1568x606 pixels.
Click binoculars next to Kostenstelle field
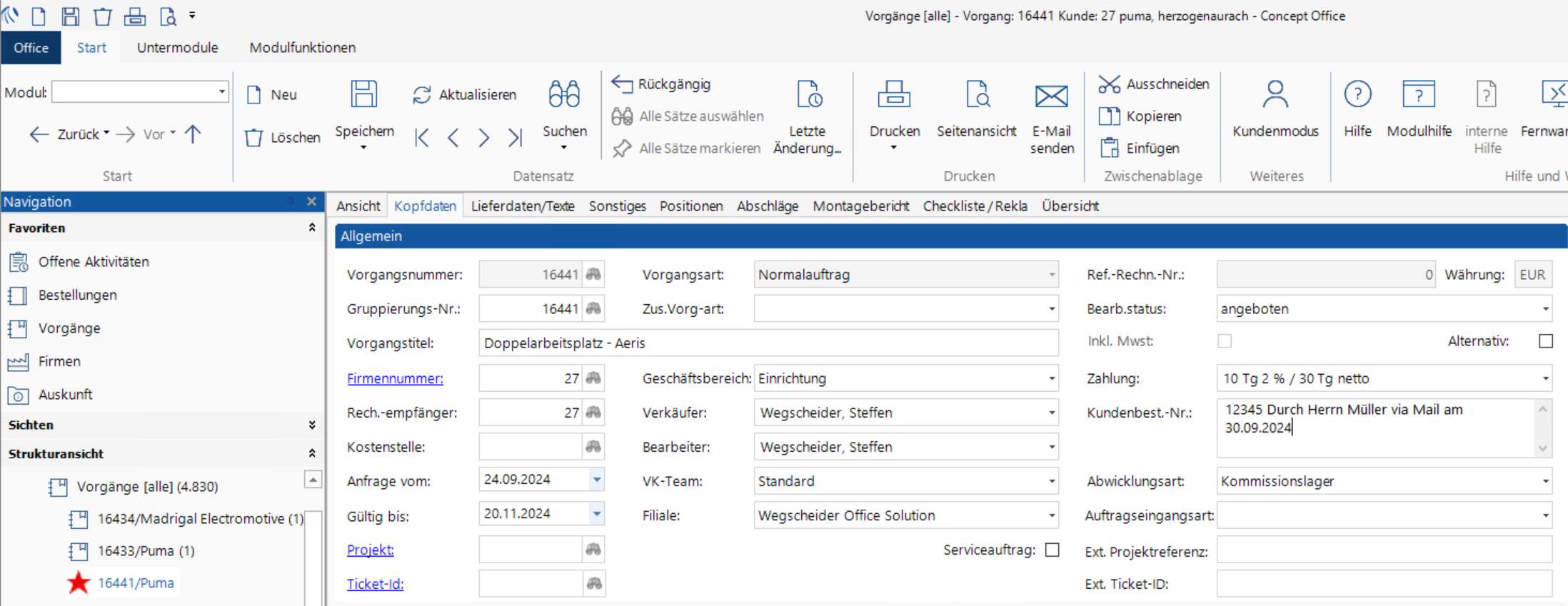593,447
